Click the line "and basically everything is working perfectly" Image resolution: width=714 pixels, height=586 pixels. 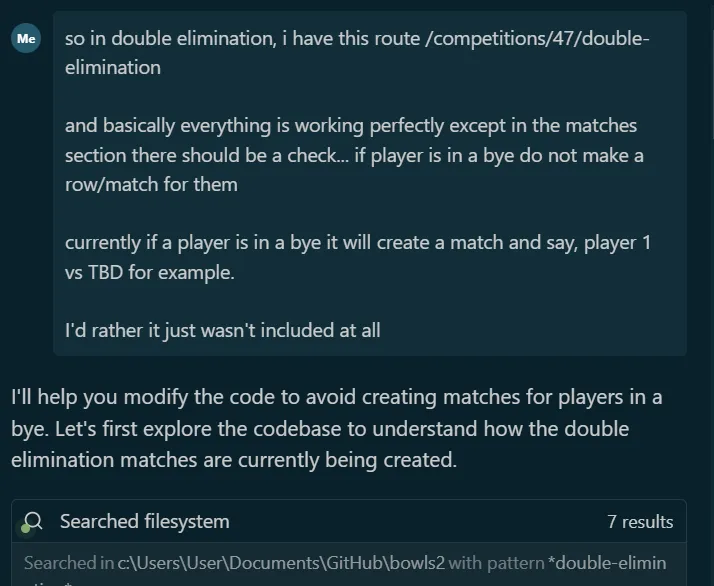point(350,126)
